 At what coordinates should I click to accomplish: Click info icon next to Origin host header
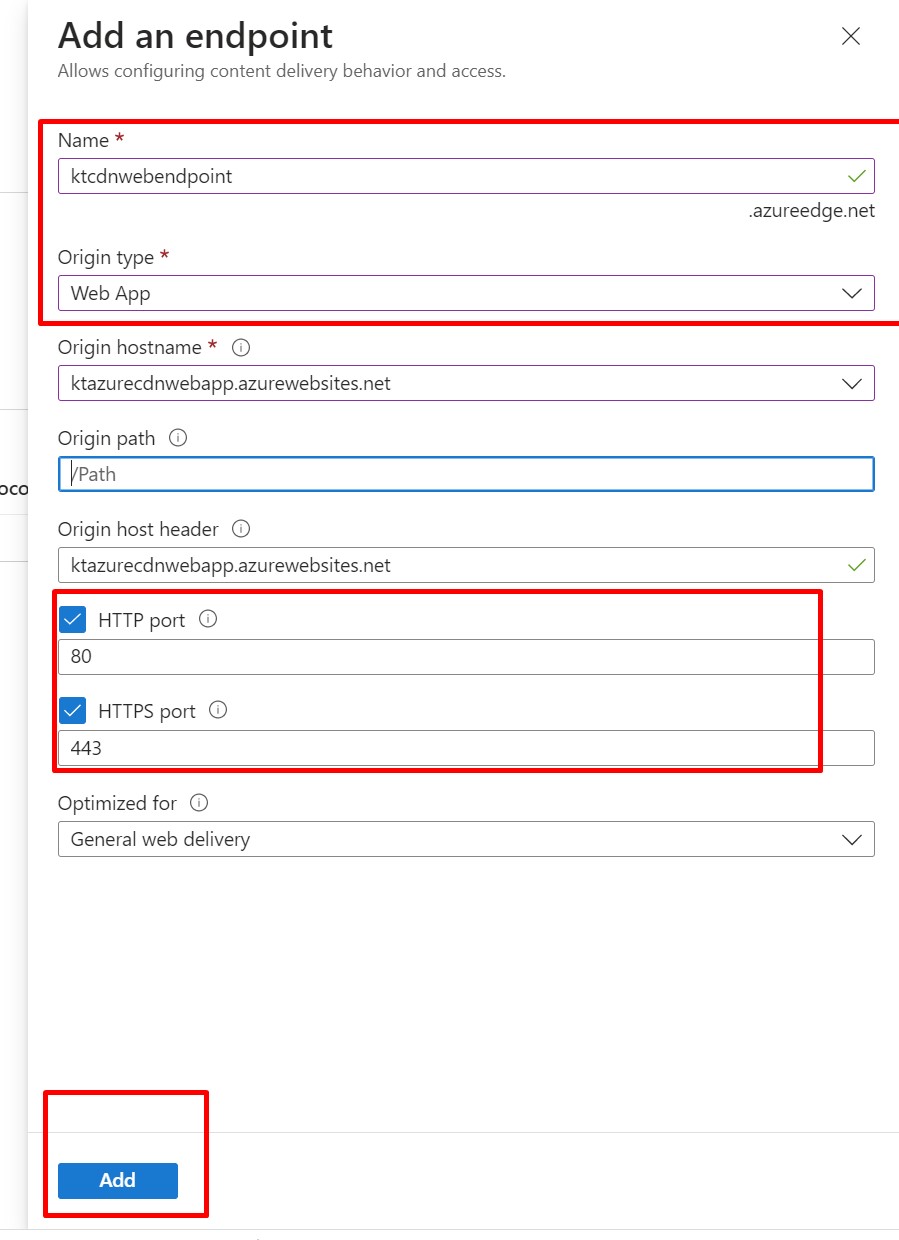pyautogui.click(x=241, y=528)
